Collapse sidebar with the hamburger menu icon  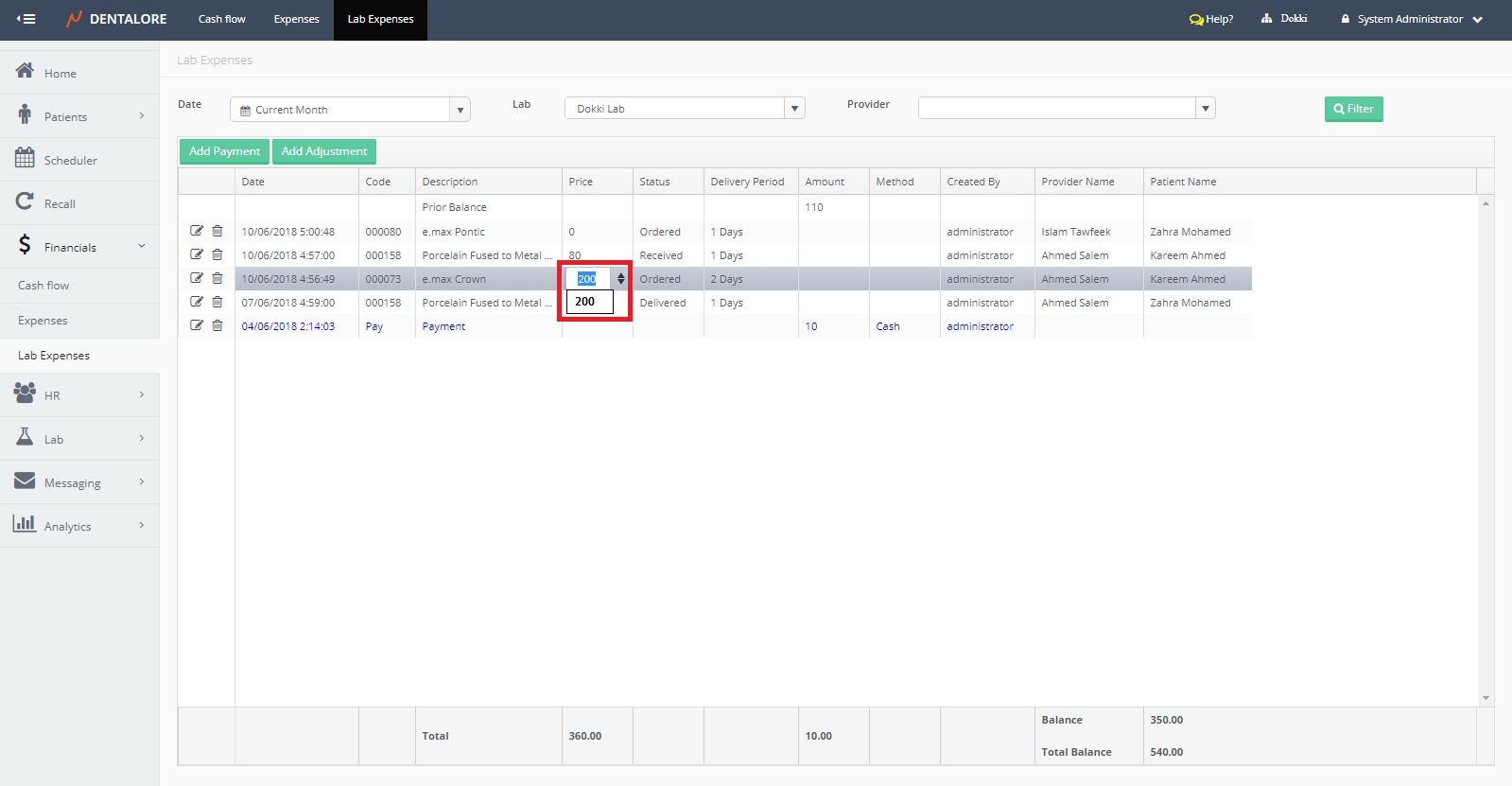point(26,19)
